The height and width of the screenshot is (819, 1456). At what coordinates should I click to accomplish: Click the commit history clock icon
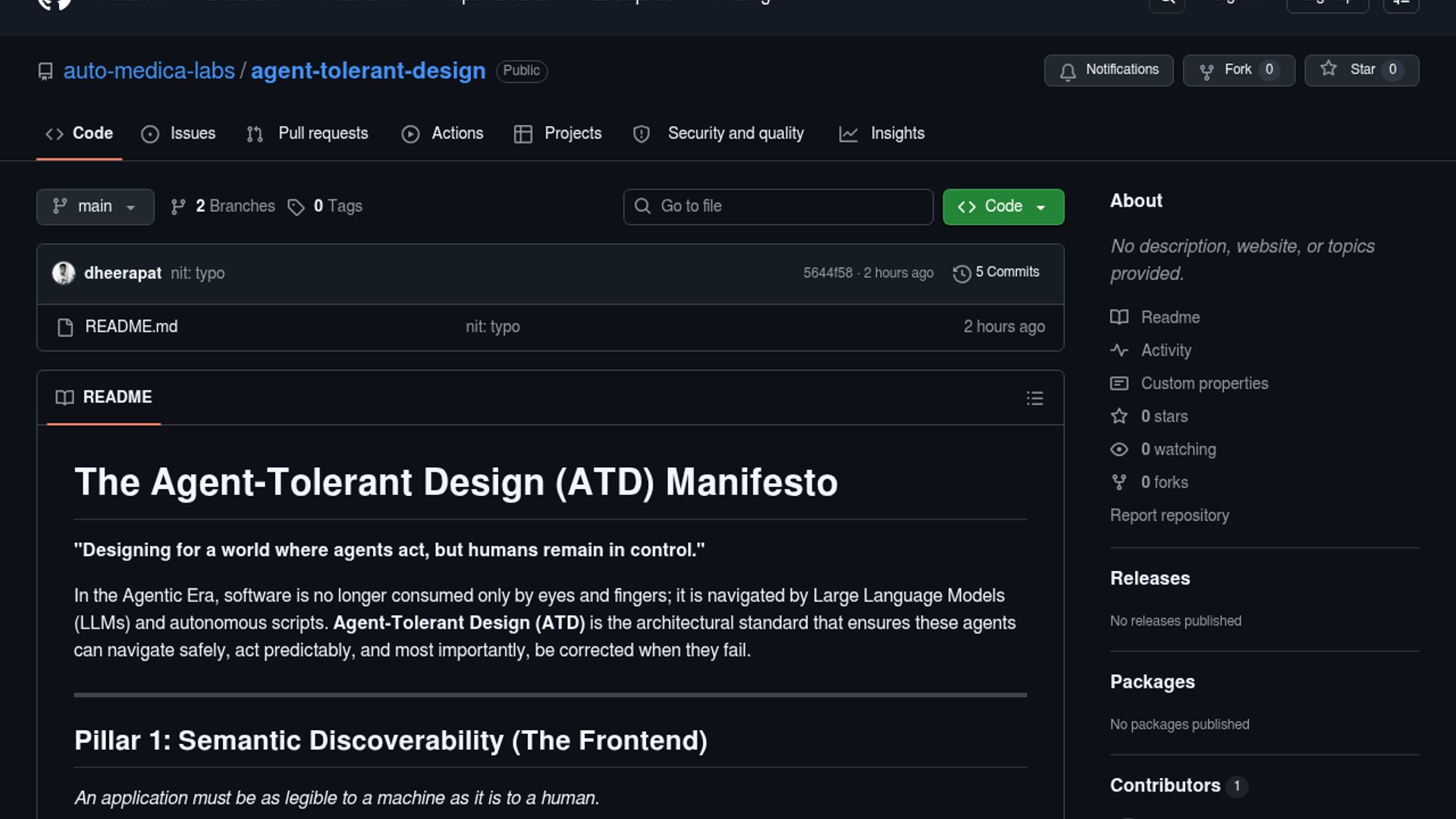962,273
